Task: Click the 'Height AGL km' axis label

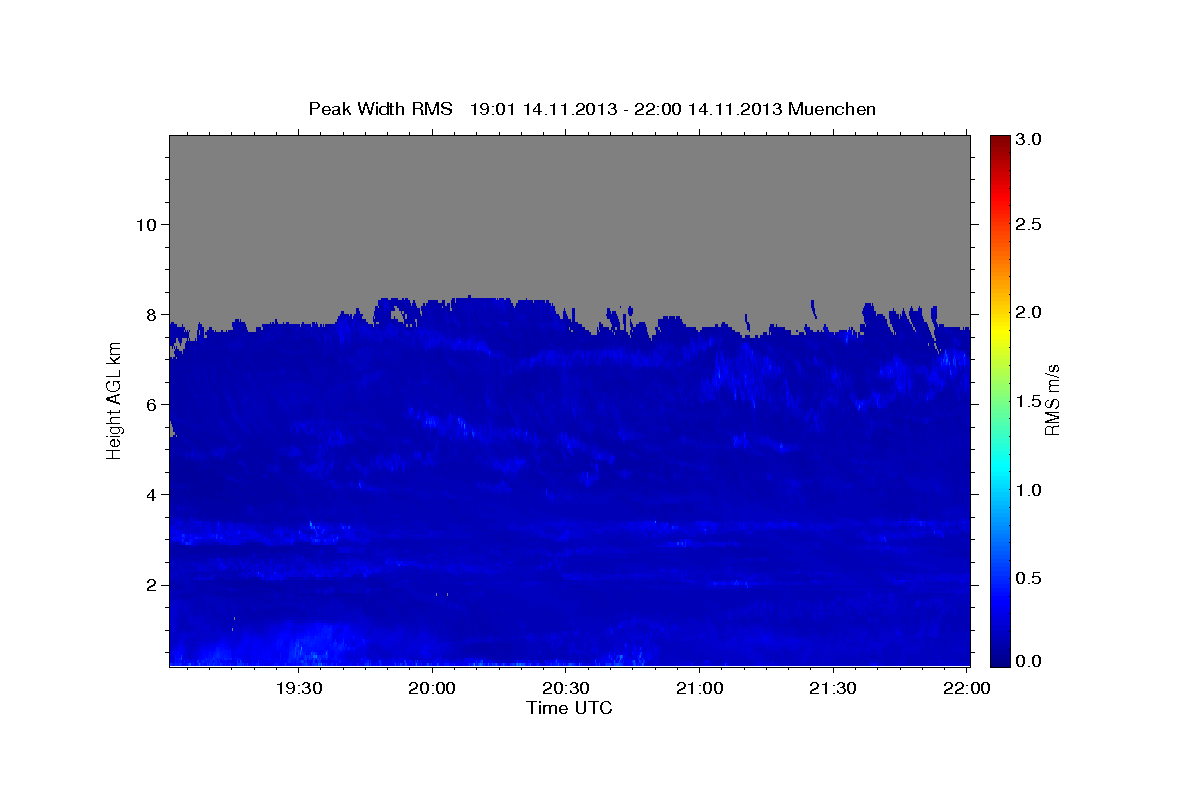Action: click(x=114, y=399)
